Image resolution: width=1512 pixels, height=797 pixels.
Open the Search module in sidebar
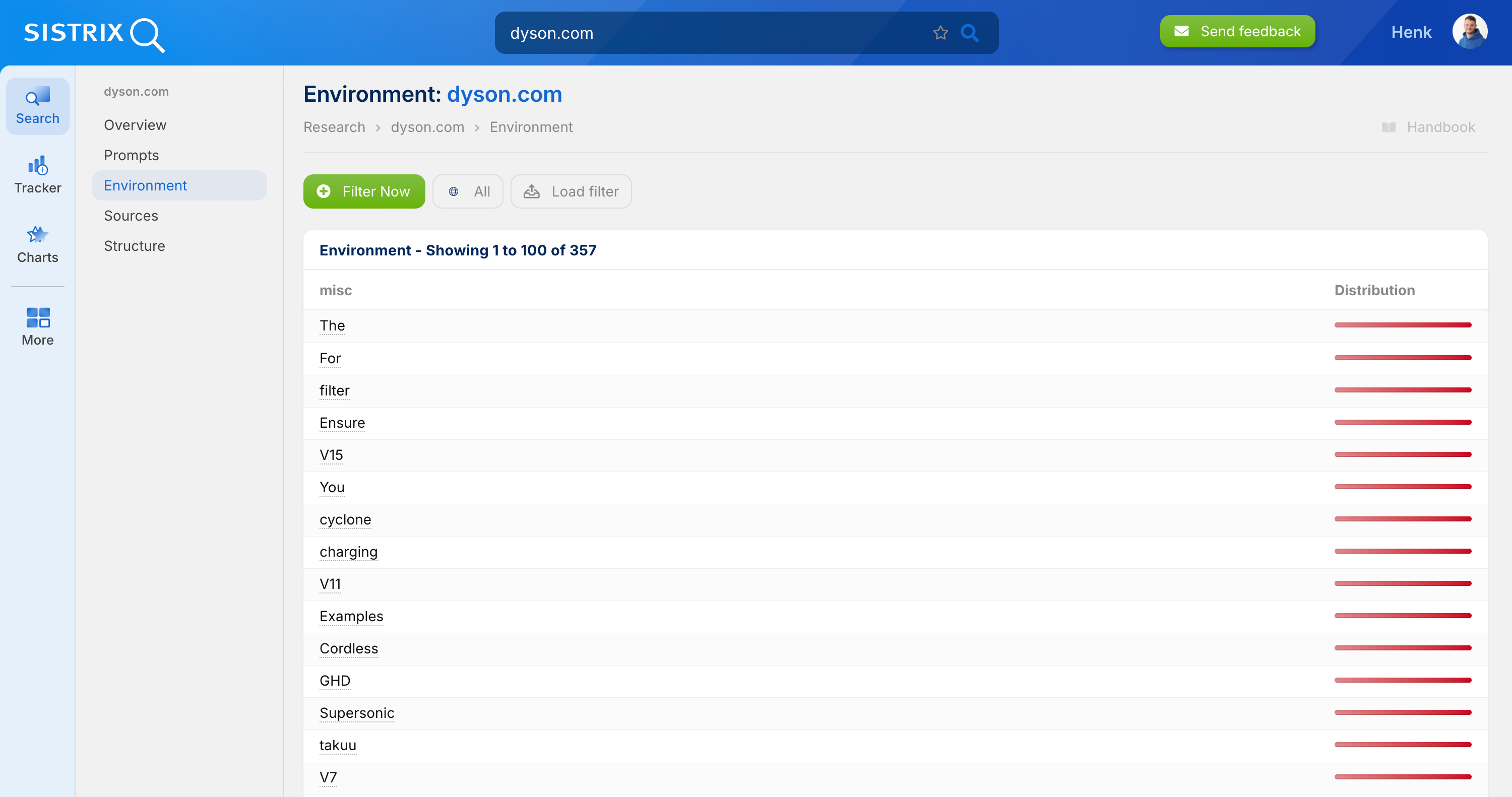[x=38, y=107]
